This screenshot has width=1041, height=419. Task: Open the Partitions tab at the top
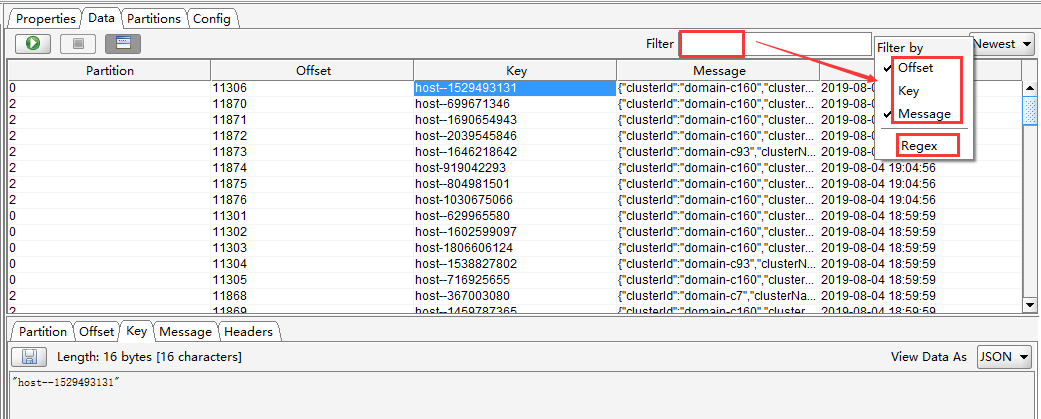click(x=154, y=19)
